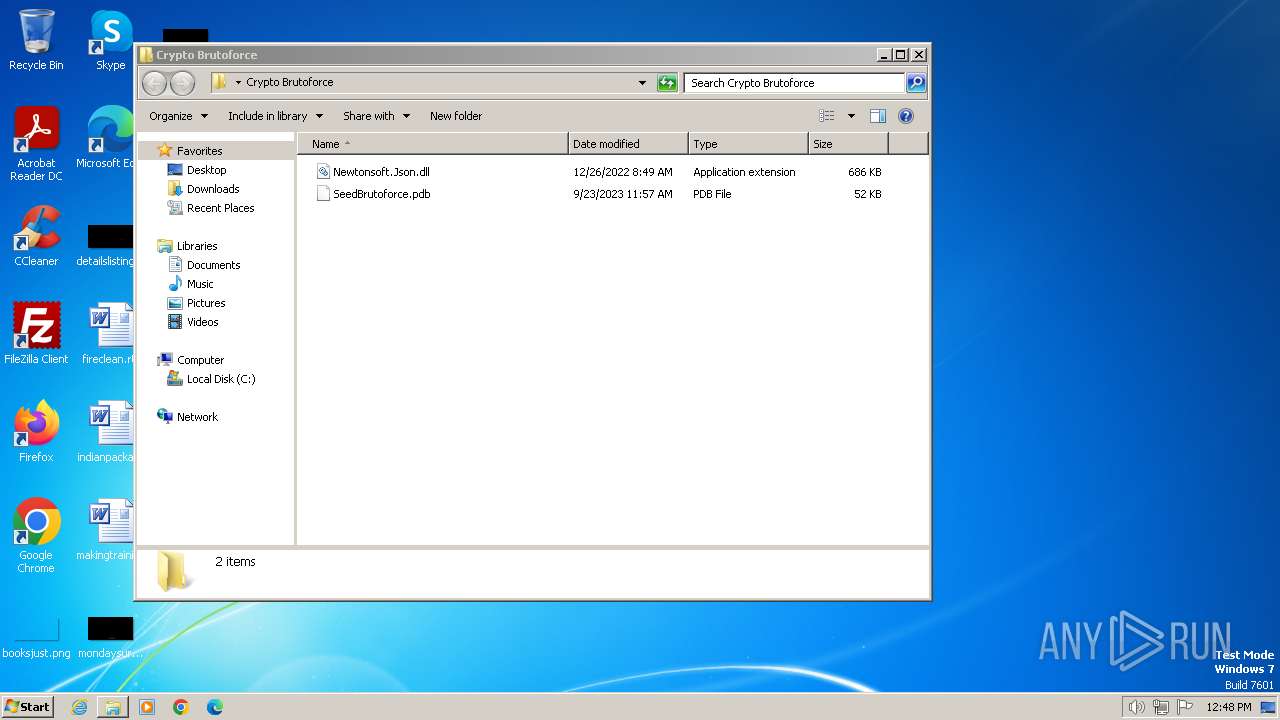Click in the Search Crypto Brutoforce field
The image size is (1280, 720).
coord(795,83)
